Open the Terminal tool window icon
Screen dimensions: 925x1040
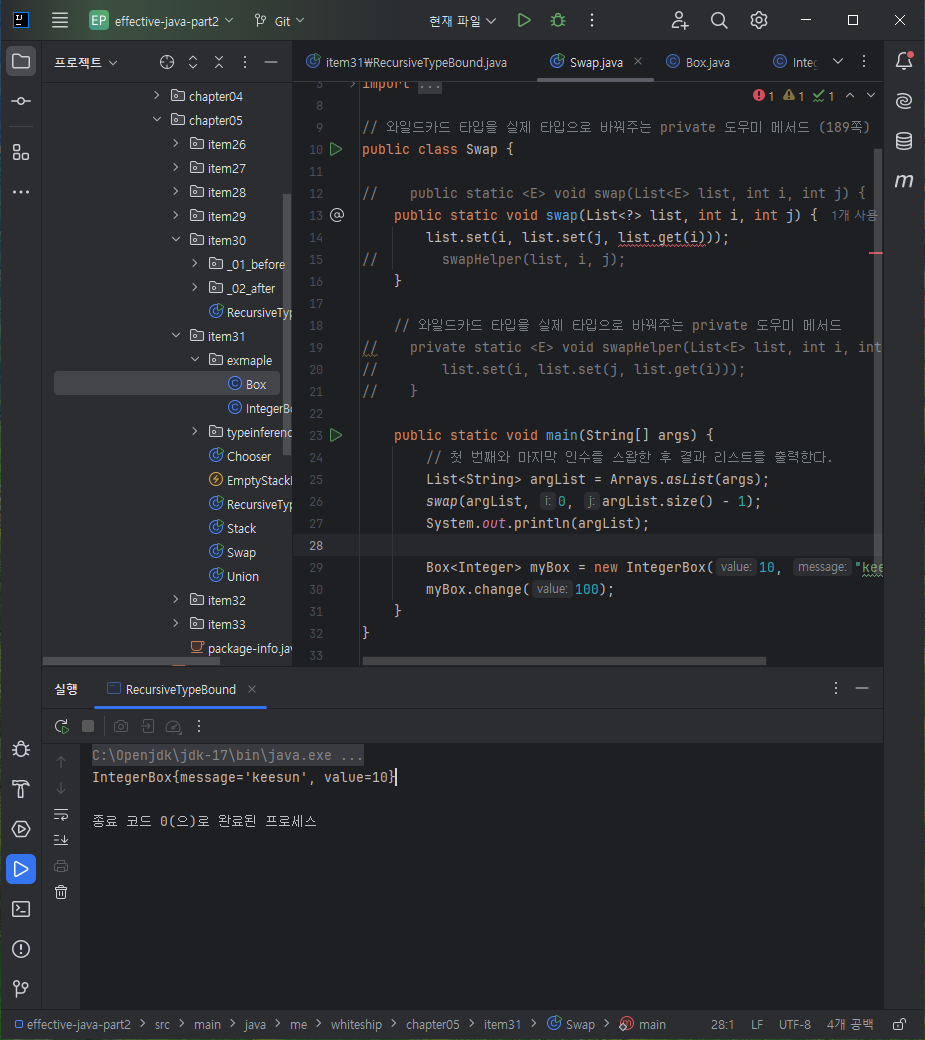[x=21, y=909]
